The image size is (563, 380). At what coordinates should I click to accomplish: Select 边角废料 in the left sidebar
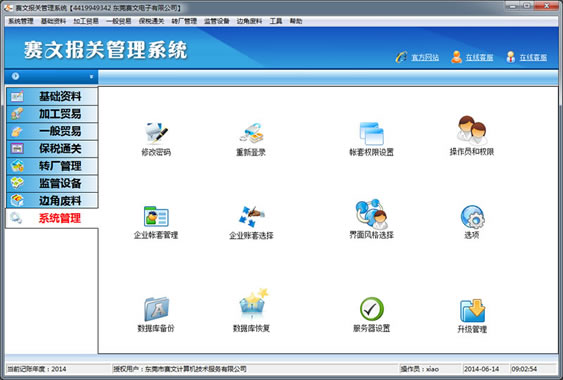pyautogui.click(x=52, y=201)
